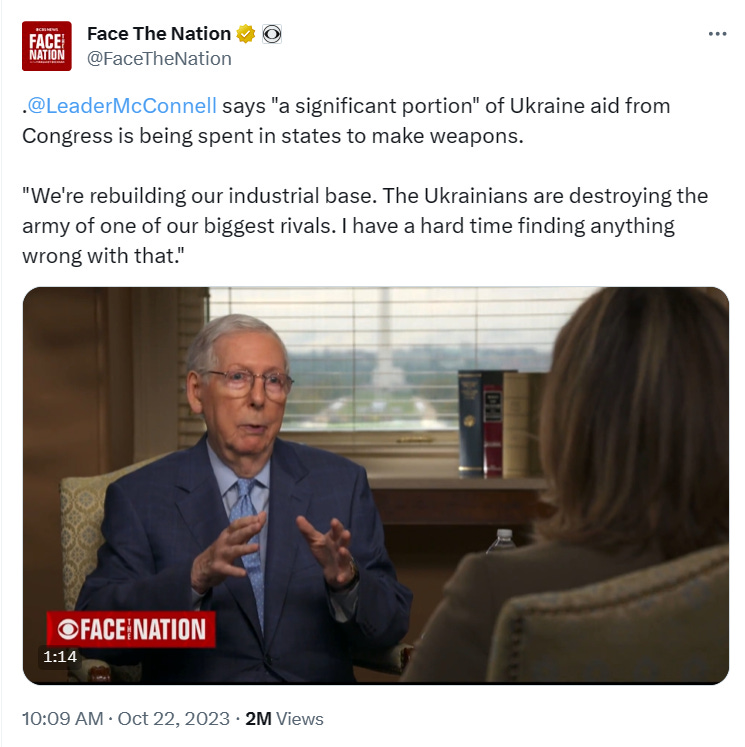Open the three-dot more options menu
The height and width of the screenshot is (747, 745).
[717, 34]
